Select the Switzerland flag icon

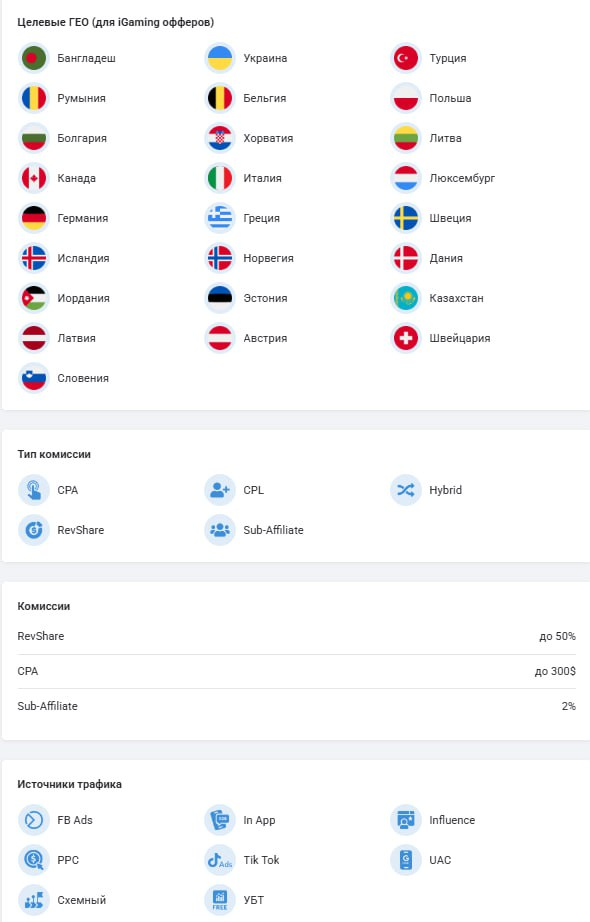coord(406,338)
